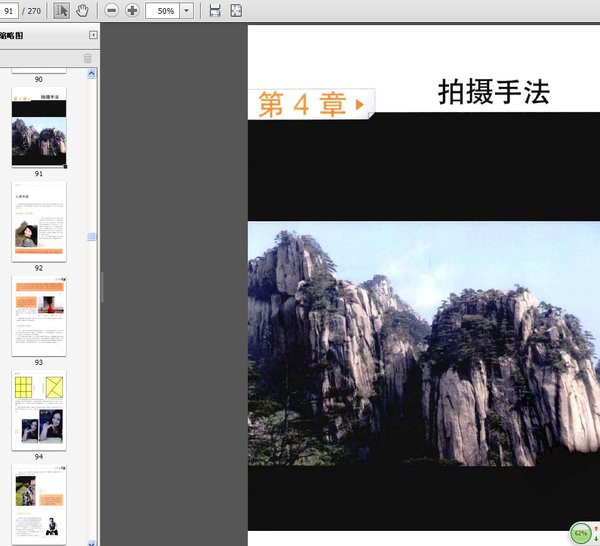
Task: Choose the Hand pan tool
Action: tap(83, 11)
